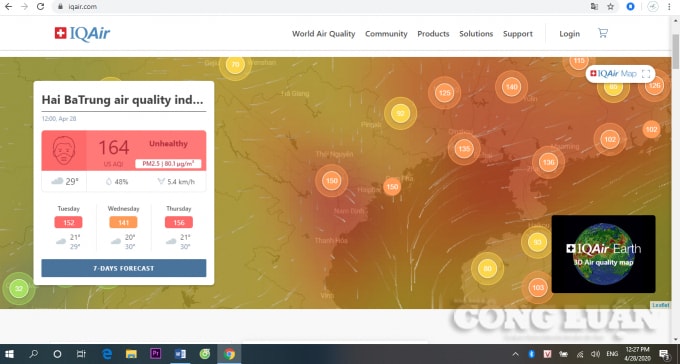Open the World Air Quality menu
This screenshot has height=364, width=680.
[324, 34]
